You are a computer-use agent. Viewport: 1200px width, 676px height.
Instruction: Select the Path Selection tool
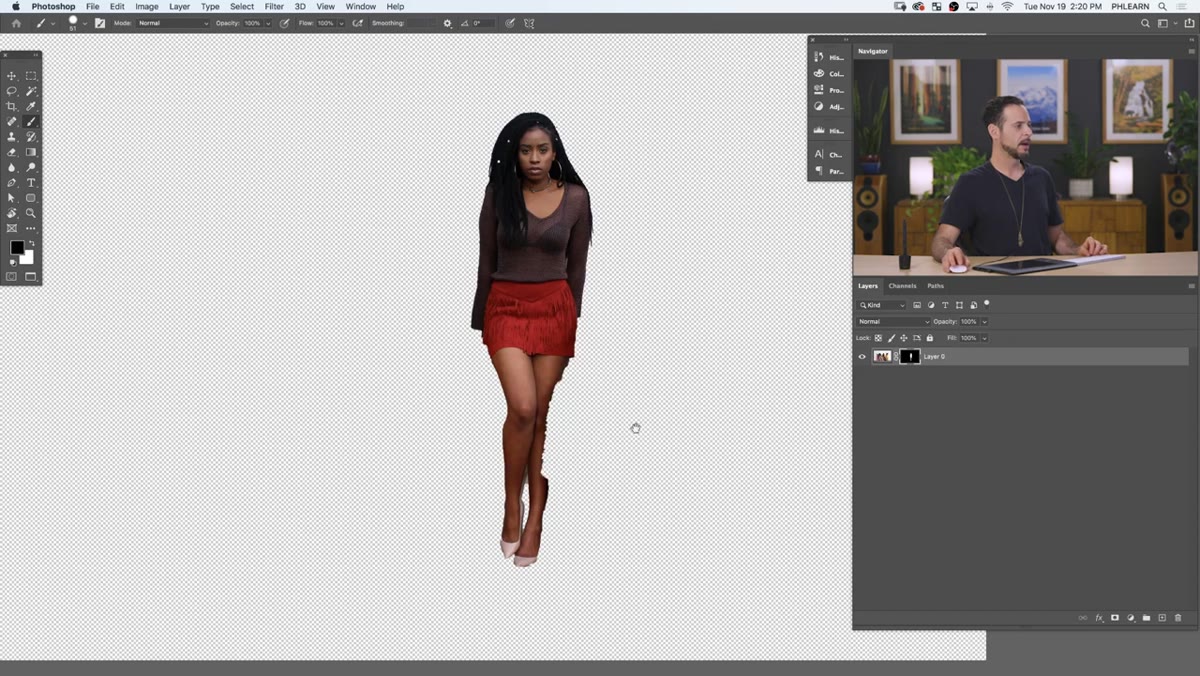click(x=12, y=198)
